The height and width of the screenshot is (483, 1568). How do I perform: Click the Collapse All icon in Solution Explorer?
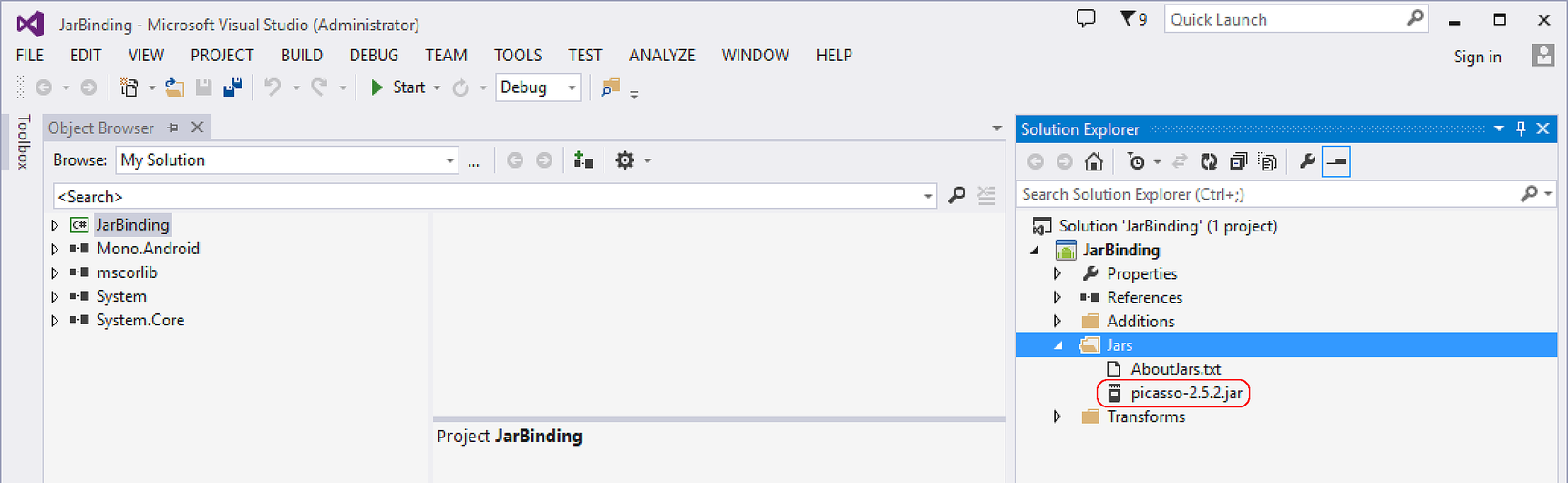(1238, 161)
